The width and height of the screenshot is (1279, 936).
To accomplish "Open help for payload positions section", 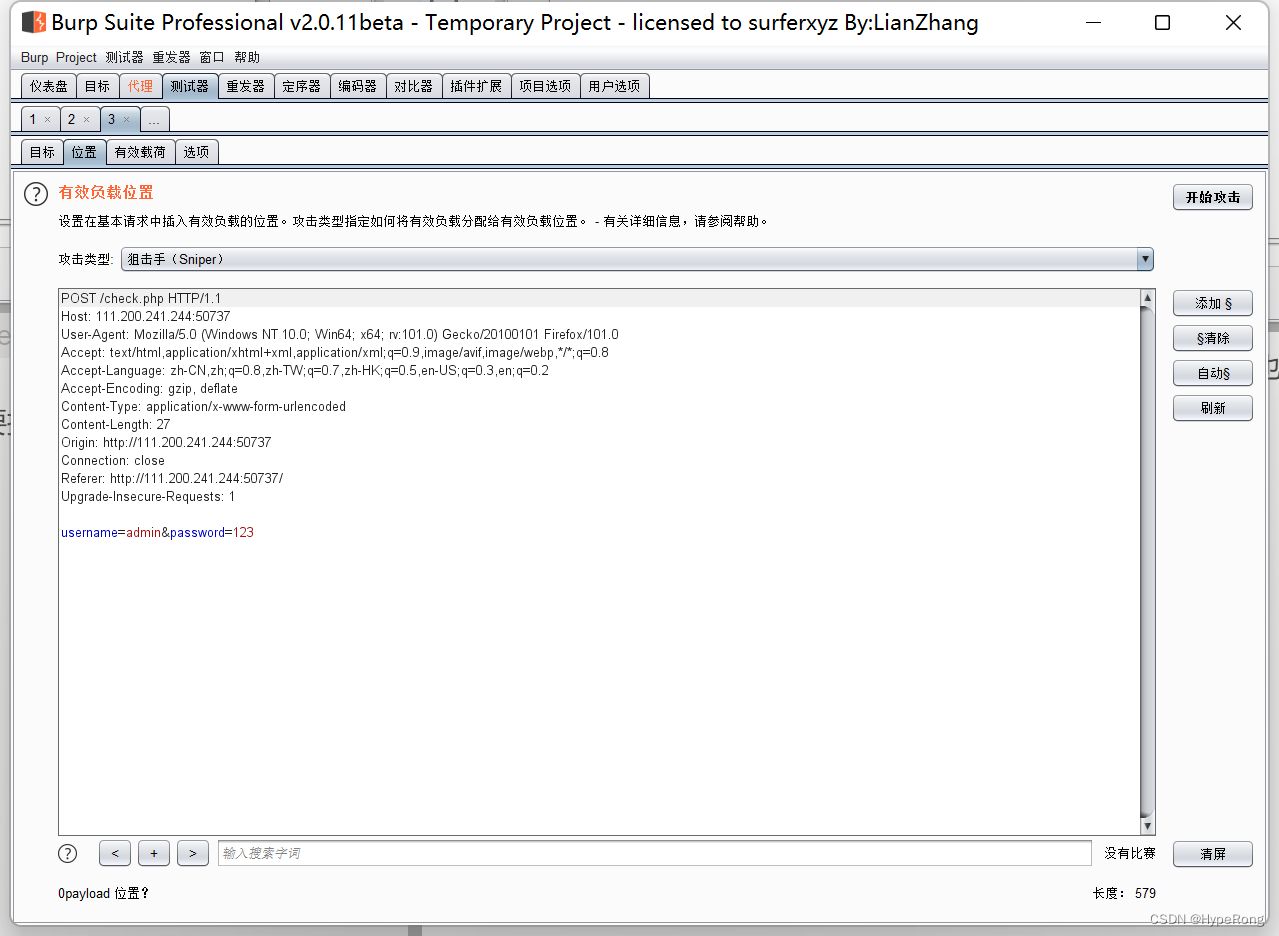I will tap(36, 194).
